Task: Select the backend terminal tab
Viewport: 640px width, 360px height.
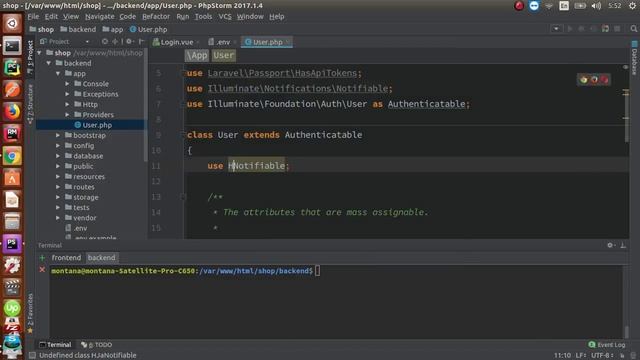Action: (101, 258)
